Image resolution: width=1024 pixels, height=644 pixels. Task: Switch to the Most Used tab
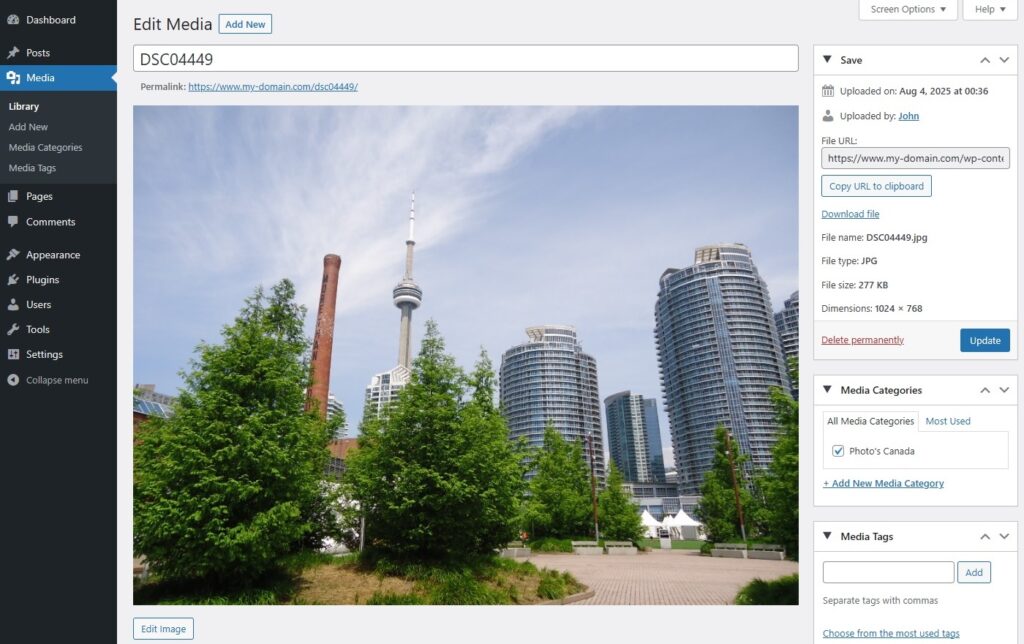tap(947, 420)
